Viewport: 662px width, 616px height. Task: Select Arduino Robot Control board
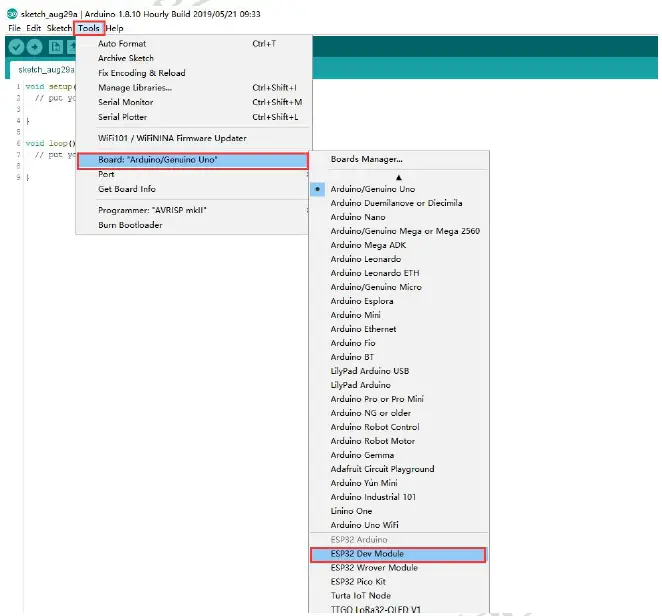(399, 427)
